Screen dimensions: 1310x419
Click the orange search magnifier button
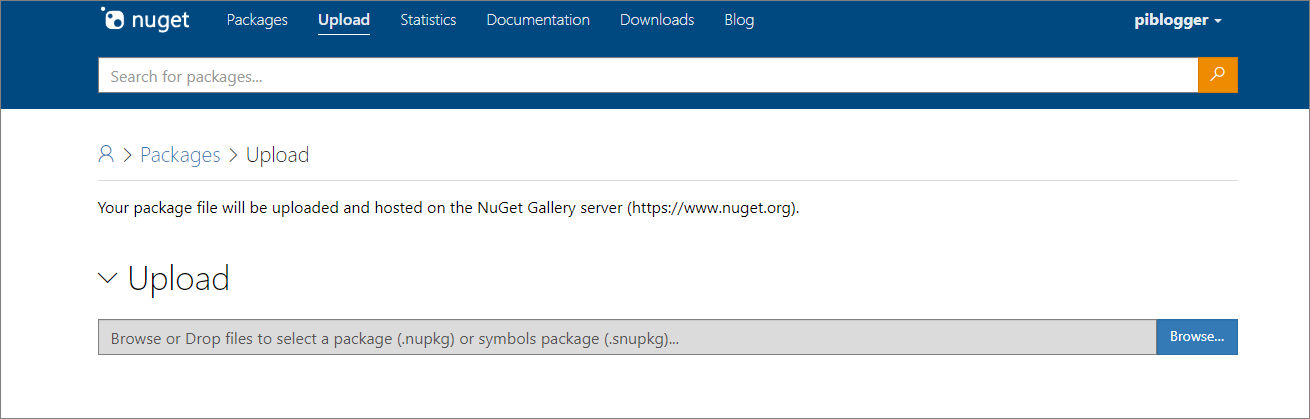(x=1217, y=75)
